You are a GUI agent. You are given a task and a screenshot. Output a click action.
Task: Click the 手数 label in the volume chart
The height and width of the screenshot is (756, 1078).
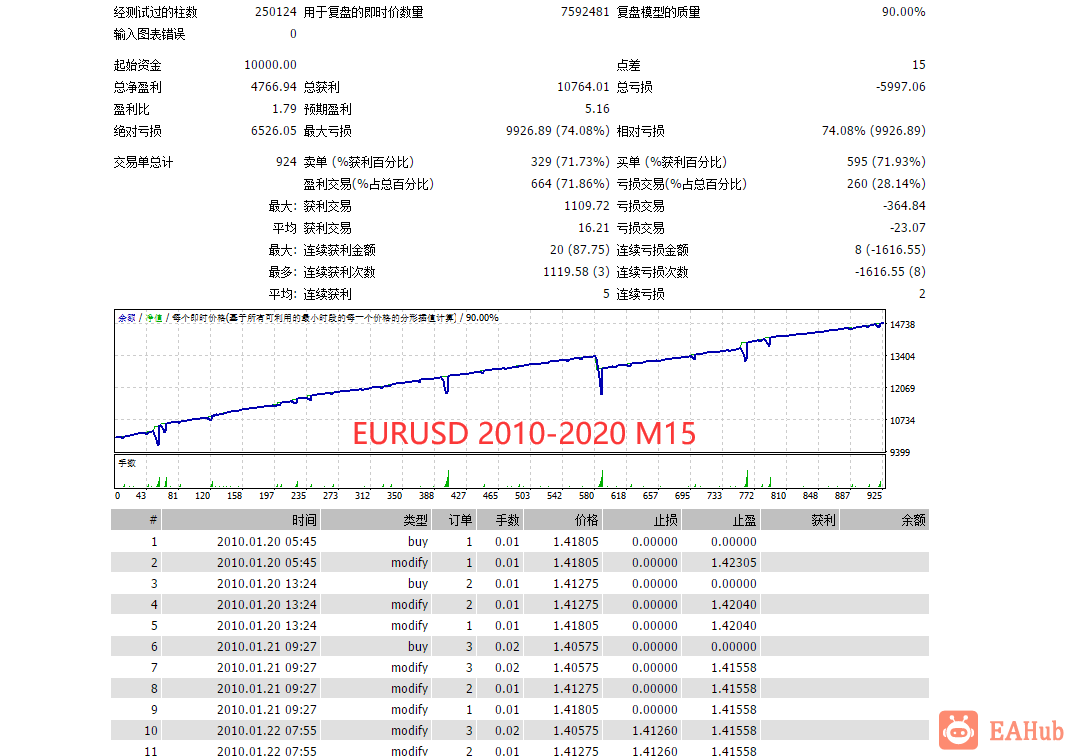[127, 463]
